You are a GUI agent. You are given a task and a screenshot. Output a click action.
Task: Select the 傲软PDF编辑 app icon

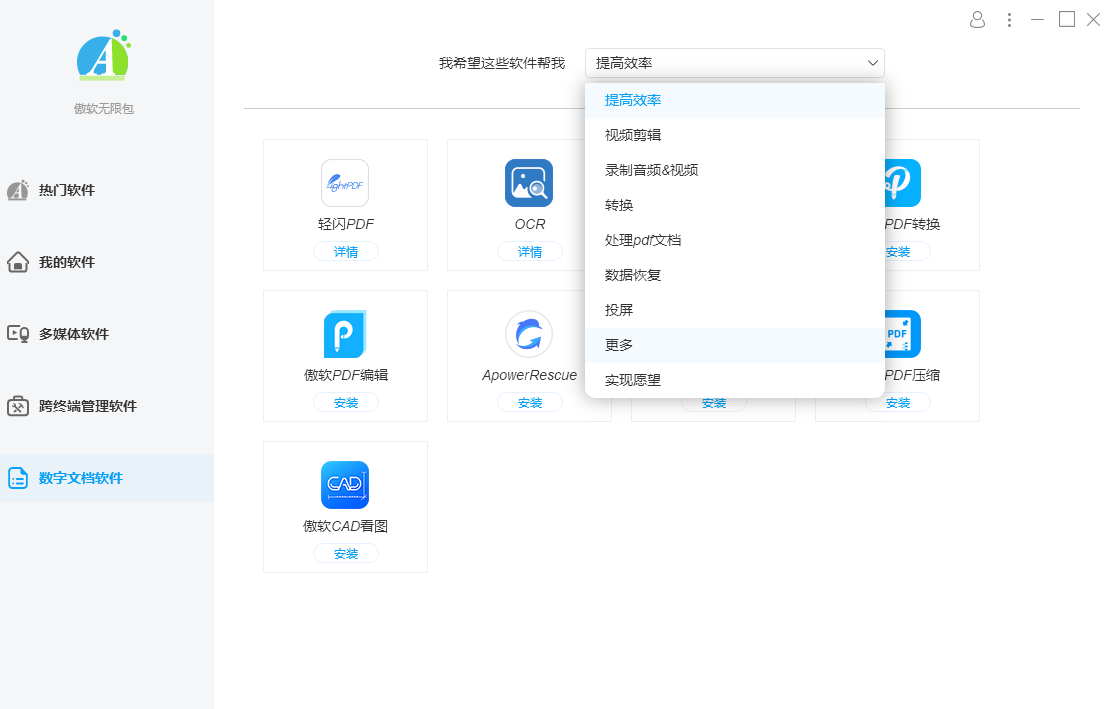[x=345, y=334]
